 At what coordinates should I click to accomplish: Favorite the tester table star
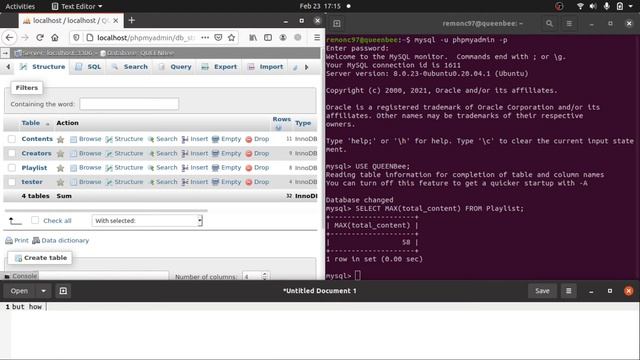[60, 182]
